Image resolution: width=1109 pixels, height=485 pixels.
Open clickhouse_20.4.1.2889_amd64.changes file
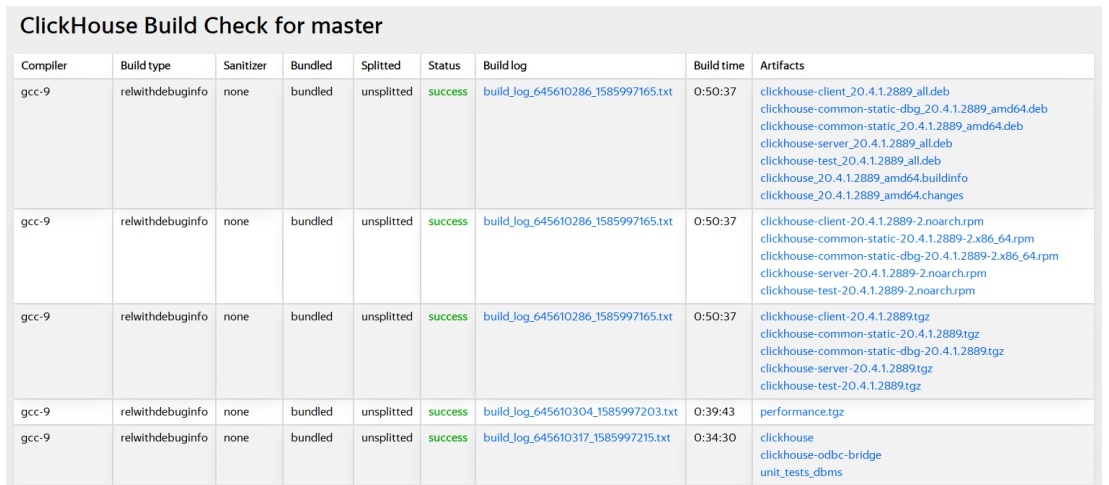pyautogui.click(x=861, y=195)
